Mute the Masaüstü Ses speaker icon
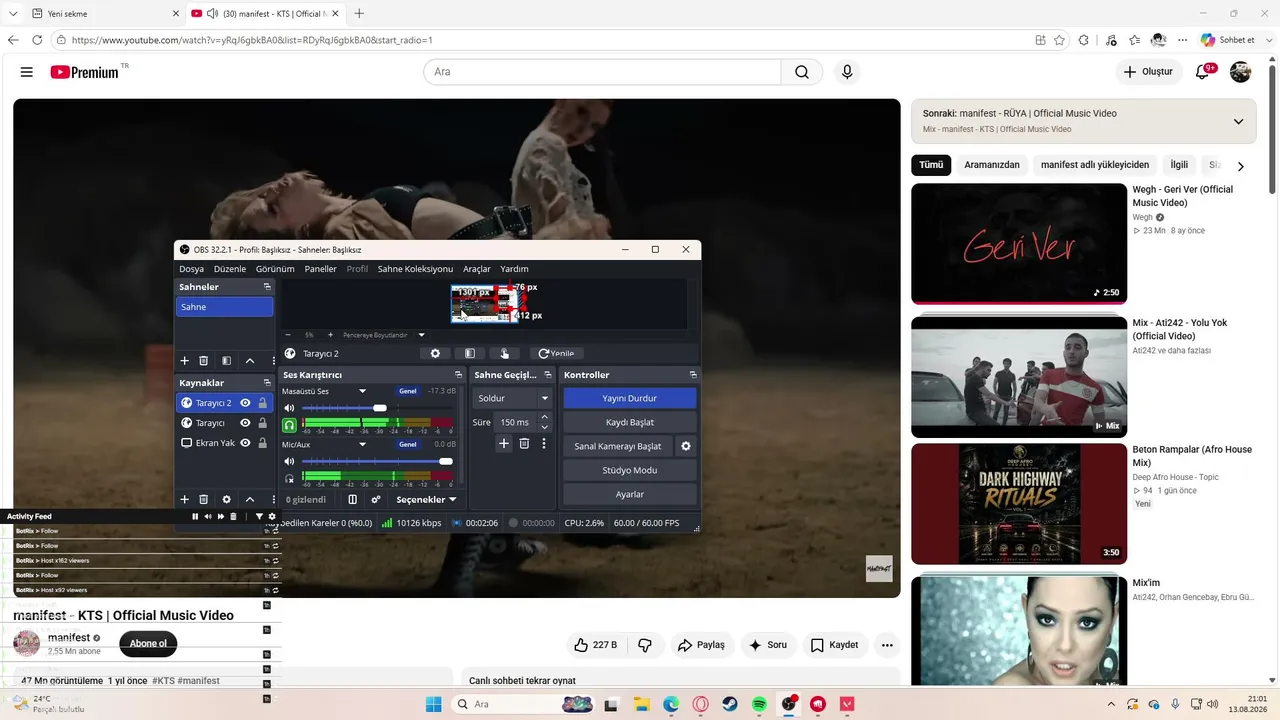This screenshot has width=1280, height=720. click(290, 408)
